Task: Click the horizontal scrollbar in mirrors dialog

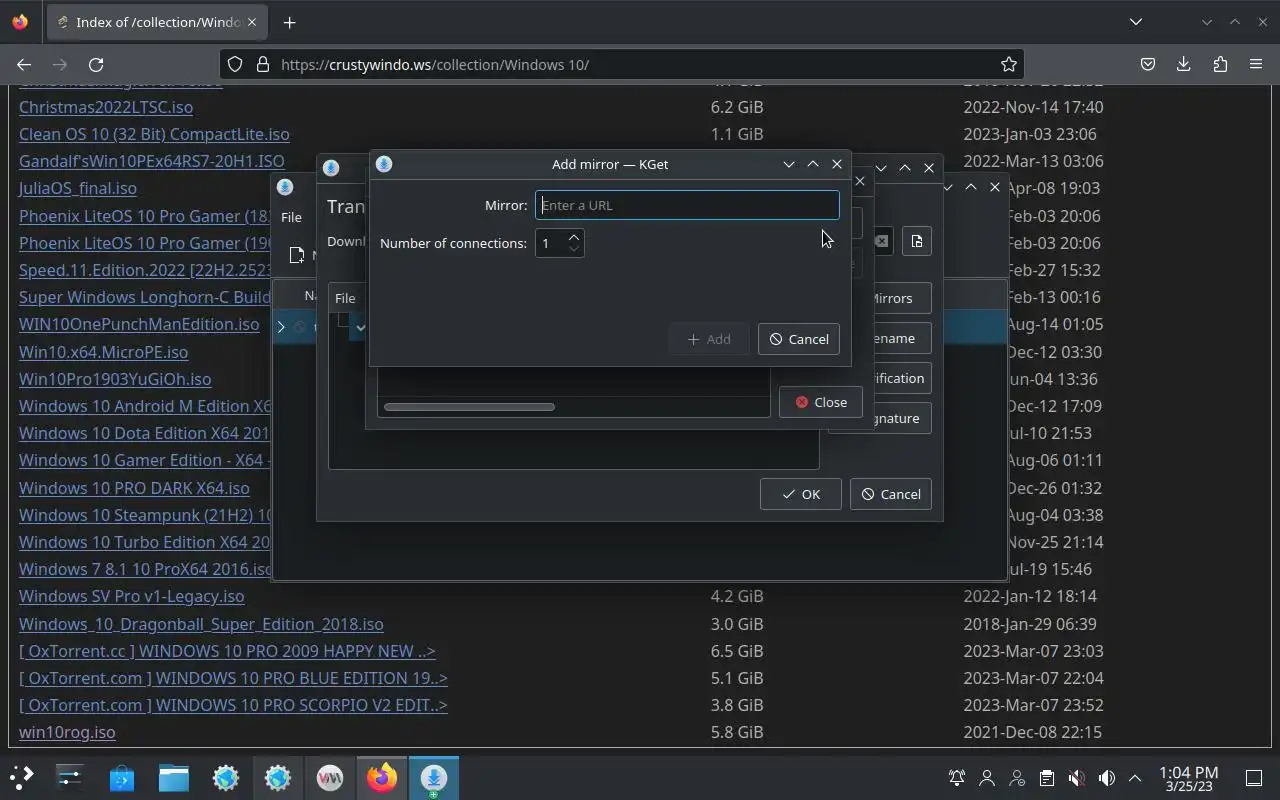Action: pos(469,407)
